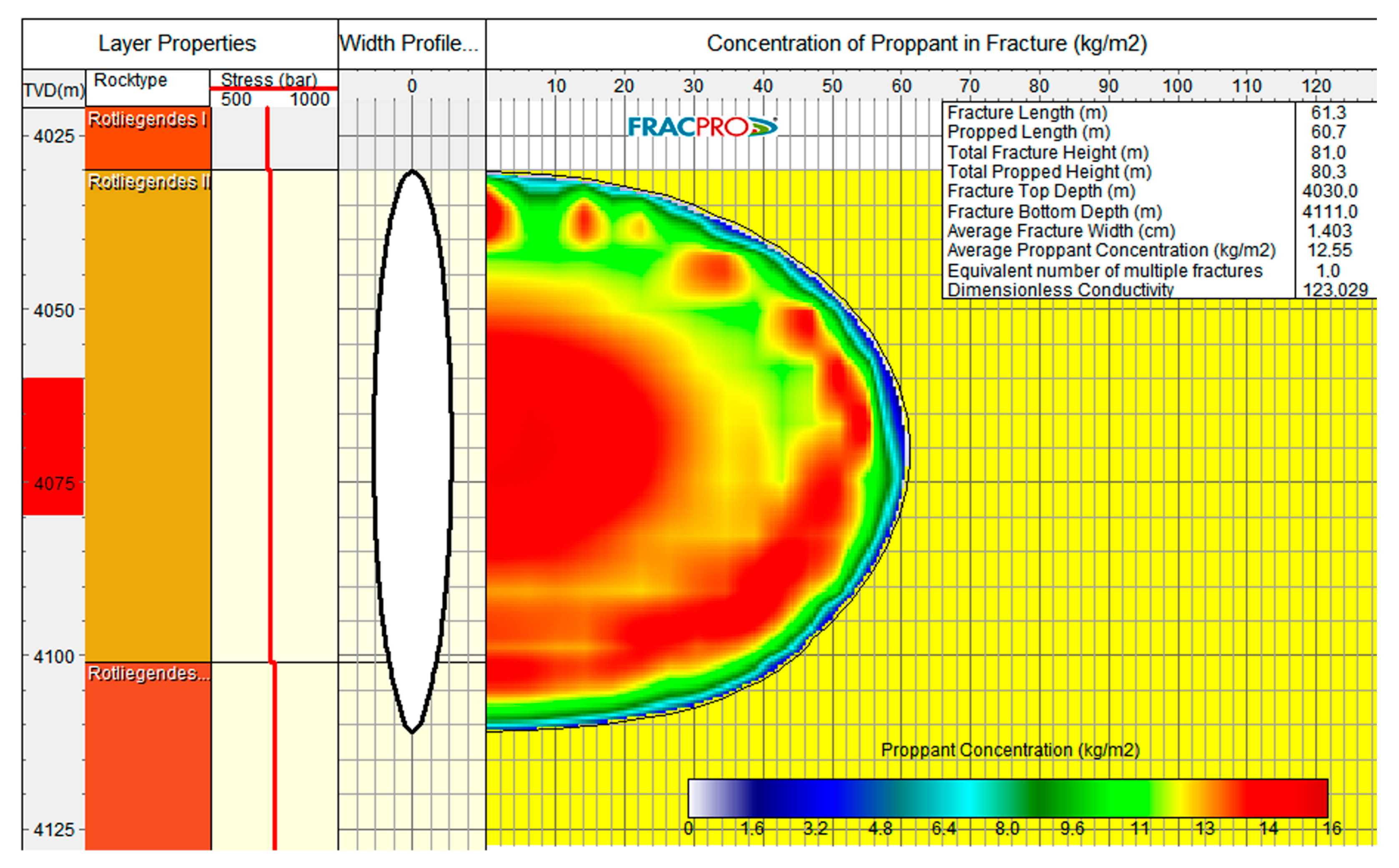Click the 4111.0 bottom depth value

pos(1330,211)
